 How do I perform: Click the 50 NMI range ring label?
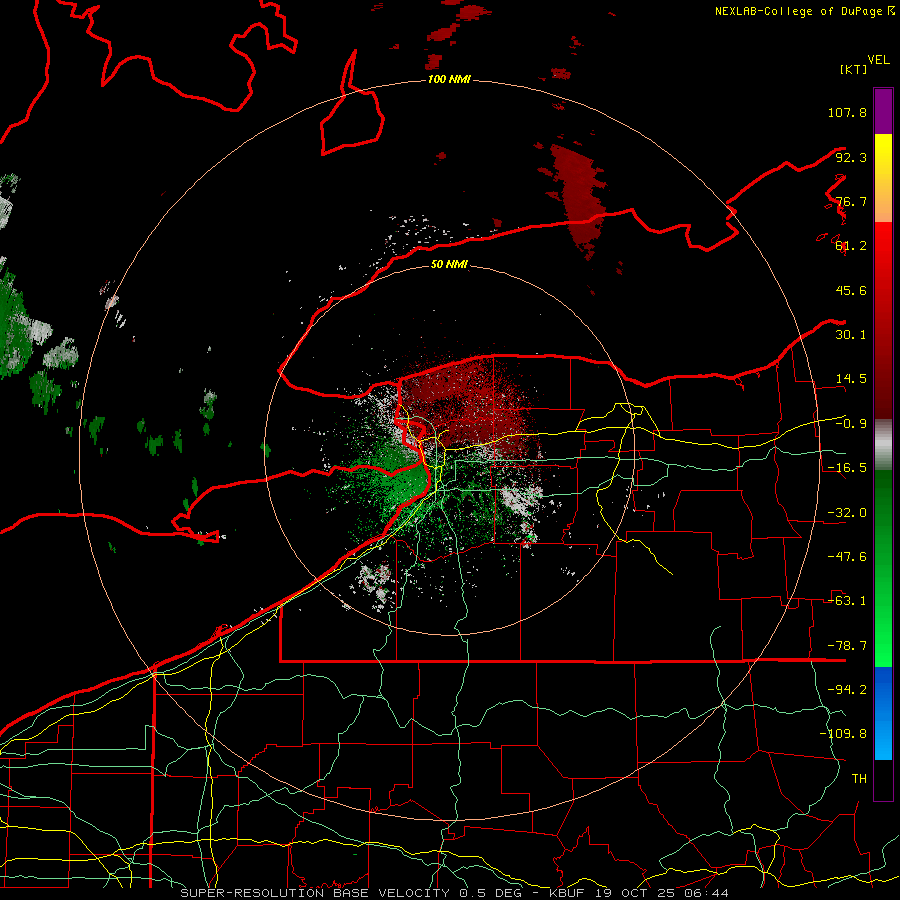(x=449, y=264)
